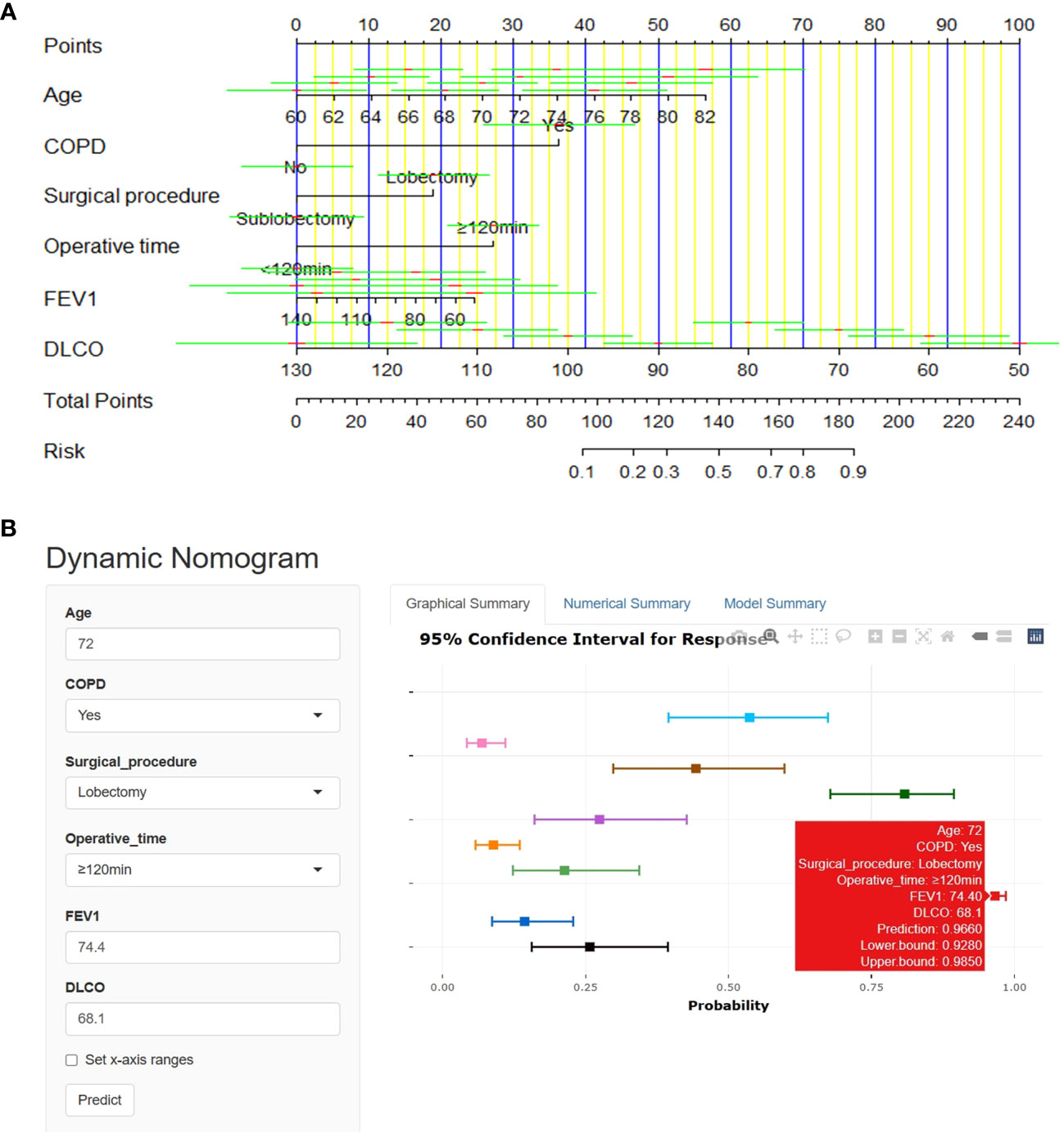Click the '0.9' value on the Risk scale

[x=853, y=472]
